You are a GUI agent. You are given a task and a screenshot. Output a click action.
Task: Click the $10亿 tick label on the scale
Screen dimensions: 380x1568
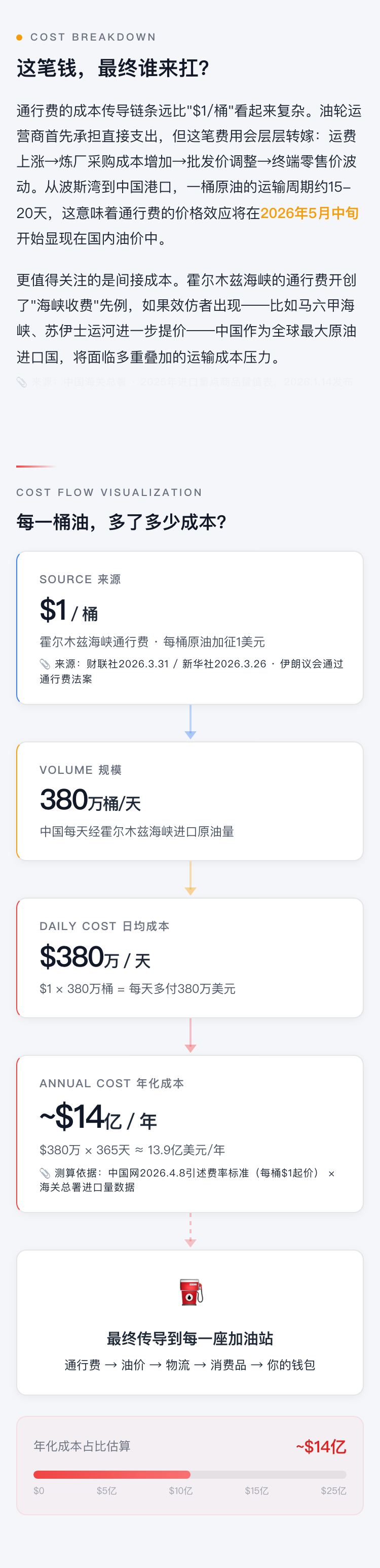(x=180, y=1491)
